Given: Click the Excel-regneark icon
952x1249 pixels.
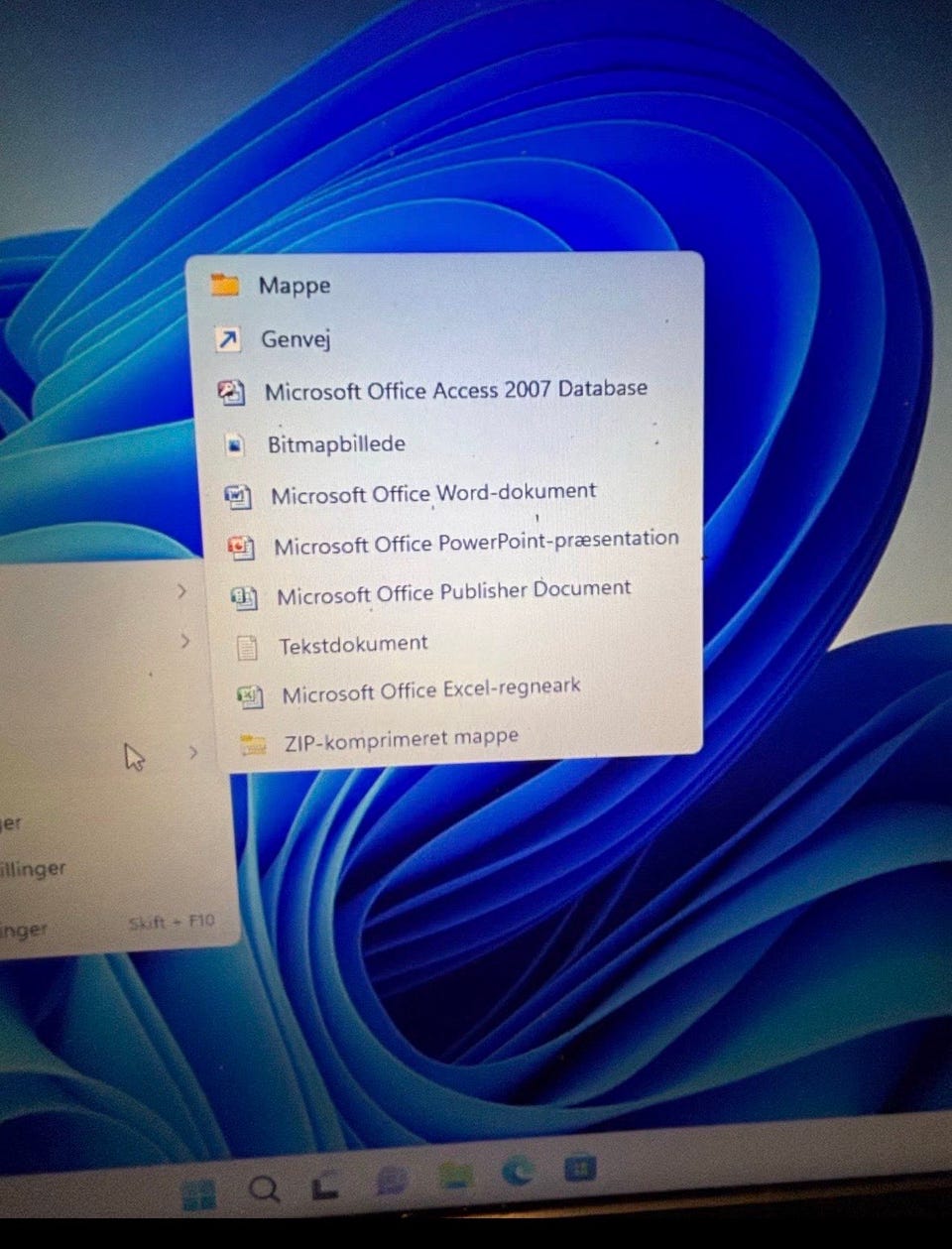Looking at the screenshot, I should coord(250,696).
